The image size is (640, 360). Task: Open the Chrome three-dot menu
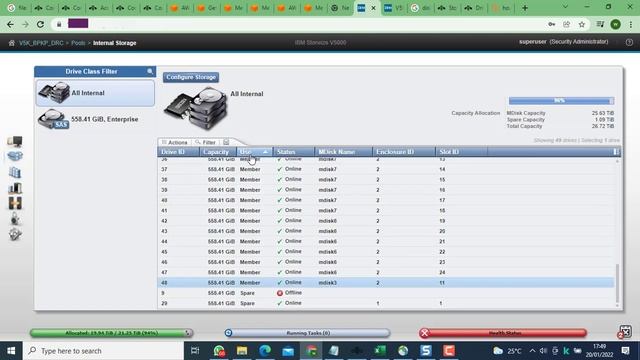(x=631, y=24)
